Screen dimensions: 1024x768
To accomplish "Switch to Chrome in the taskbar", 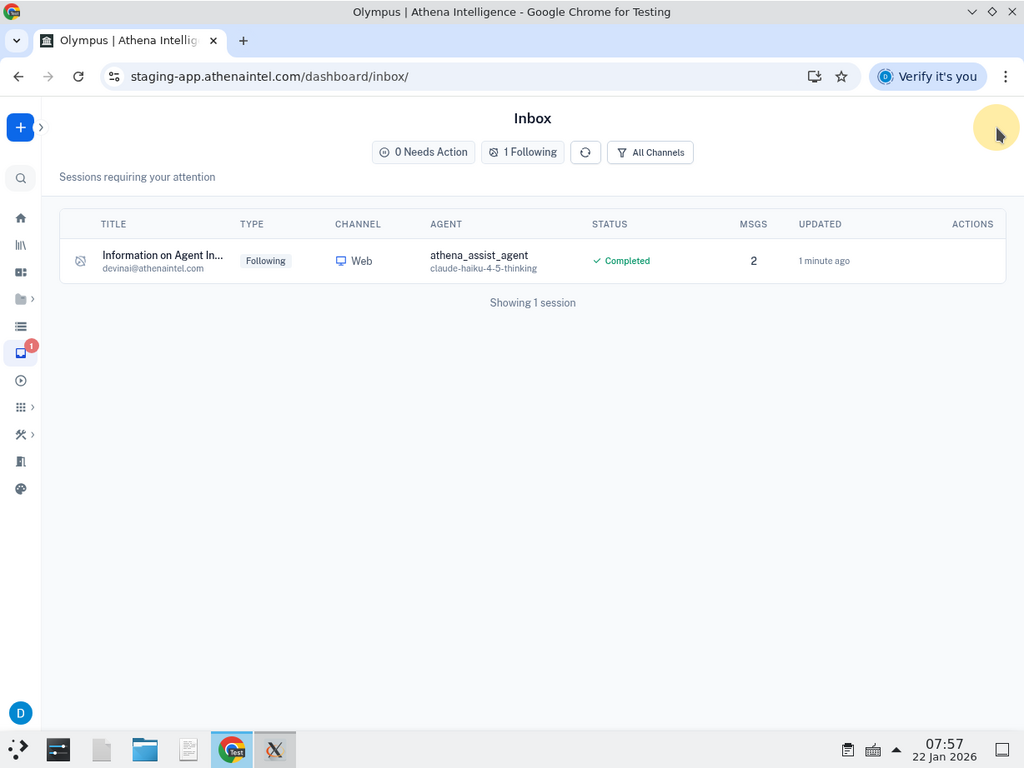I will click(232, 750).
